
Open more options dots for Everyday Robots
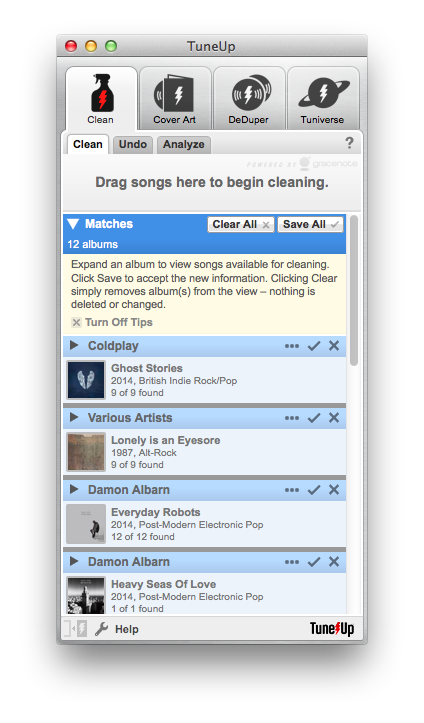tap(292, 490)
